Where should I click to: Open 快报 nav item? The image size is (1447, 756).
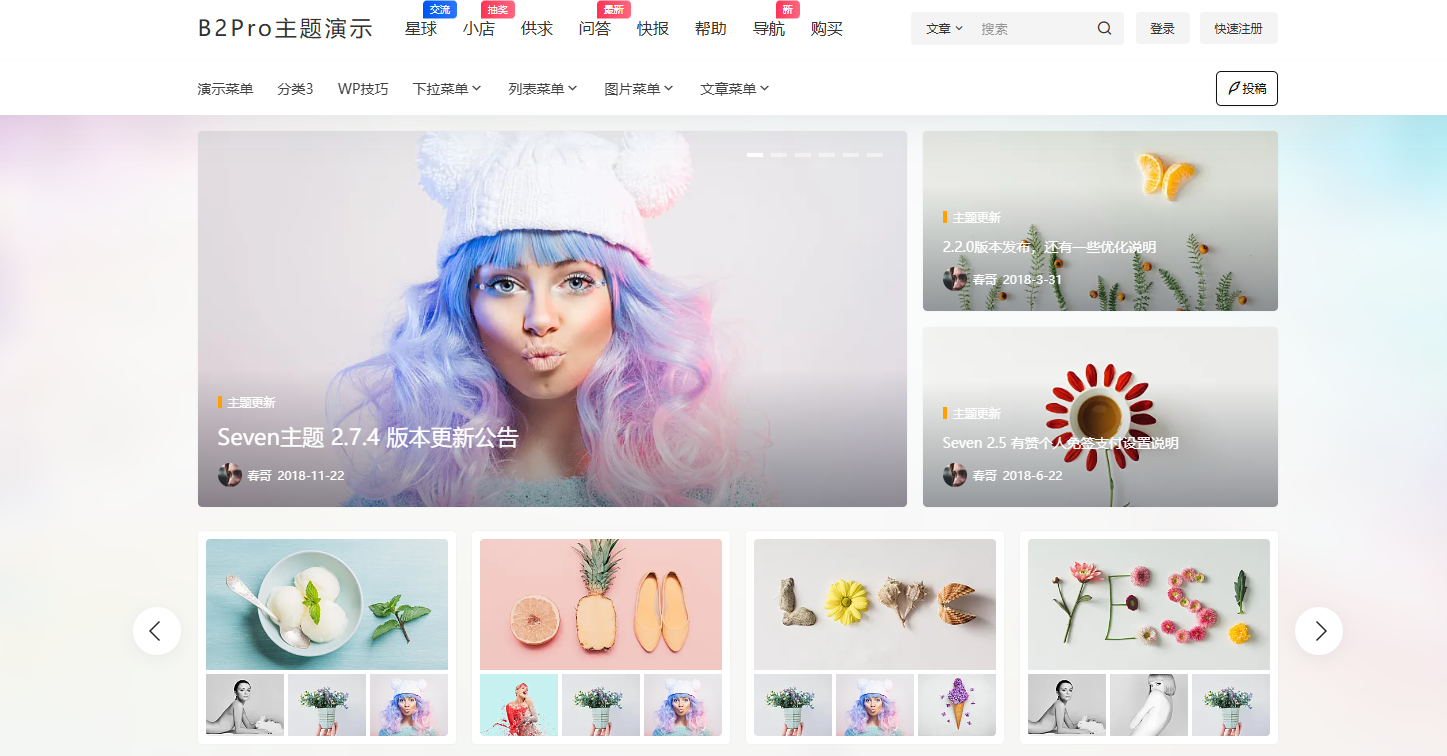coord(653,29)
